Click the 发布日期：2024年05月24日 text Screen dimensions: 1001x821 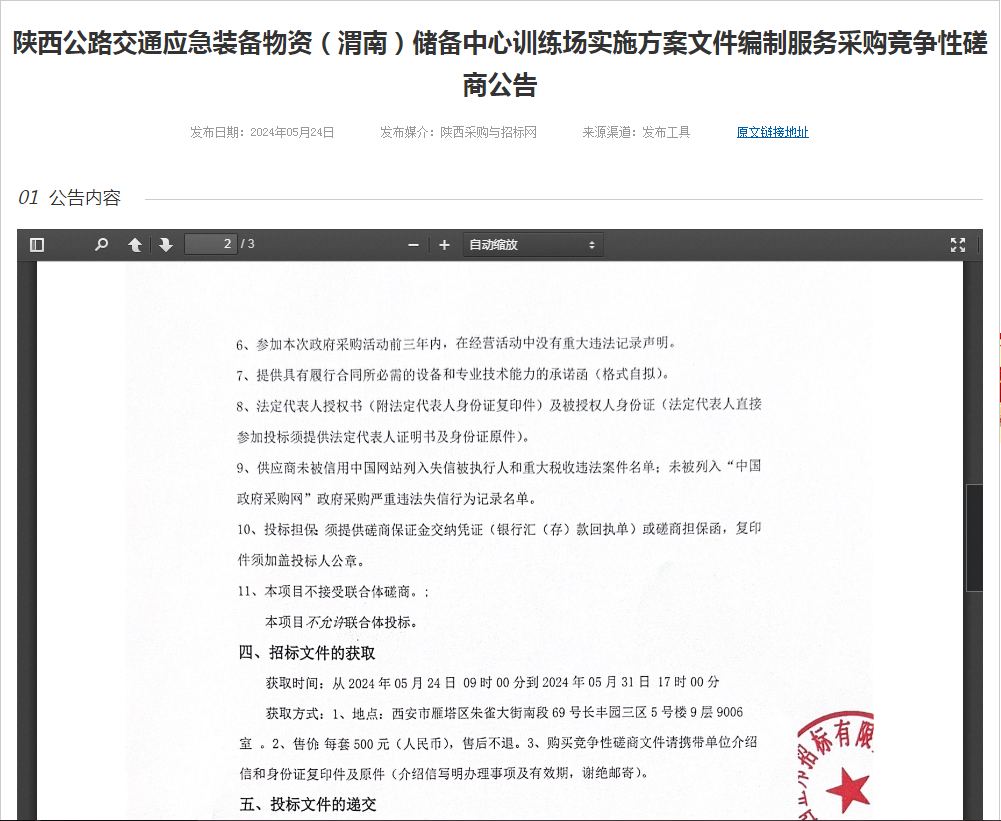pos(262,132)
